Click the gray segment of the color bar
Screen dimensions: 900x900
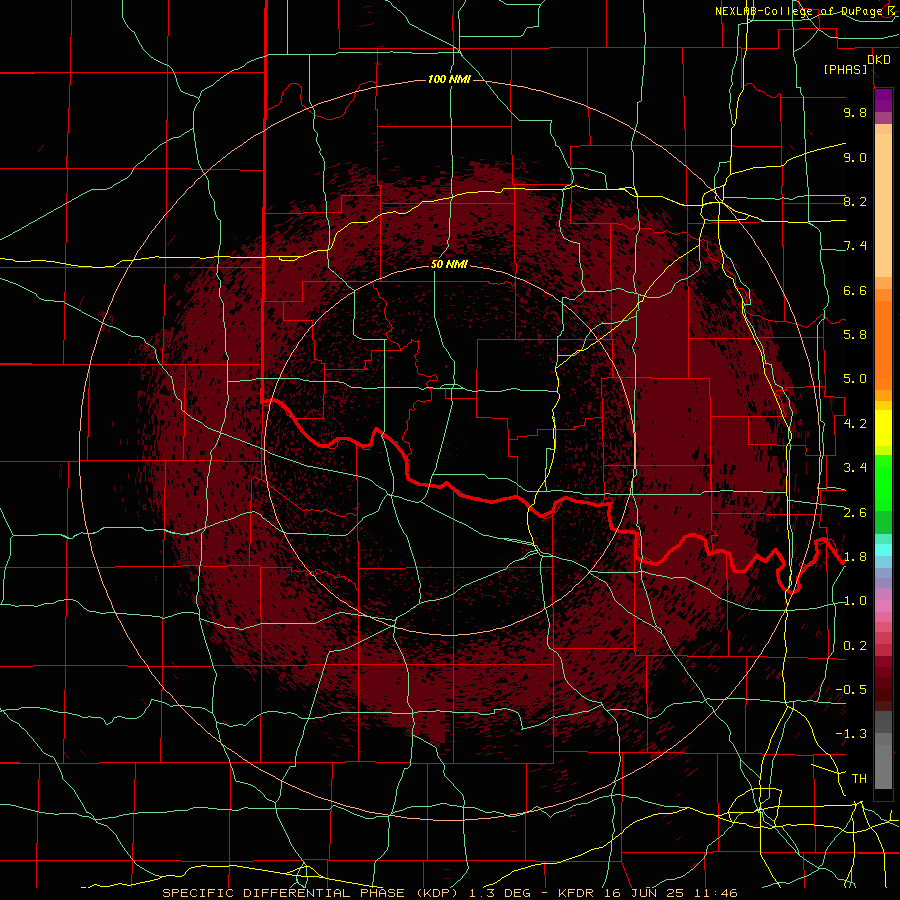(x=883, y=752)
